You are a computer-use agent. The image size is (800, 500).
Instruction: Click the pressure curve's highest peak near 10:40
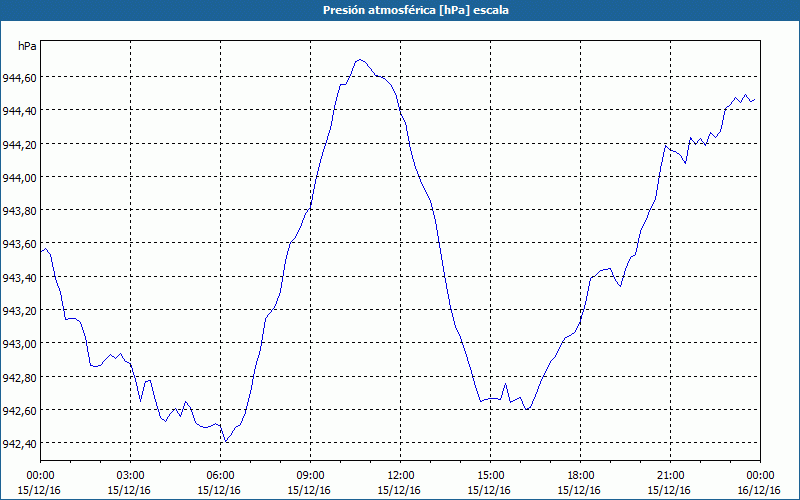[360, 59]
